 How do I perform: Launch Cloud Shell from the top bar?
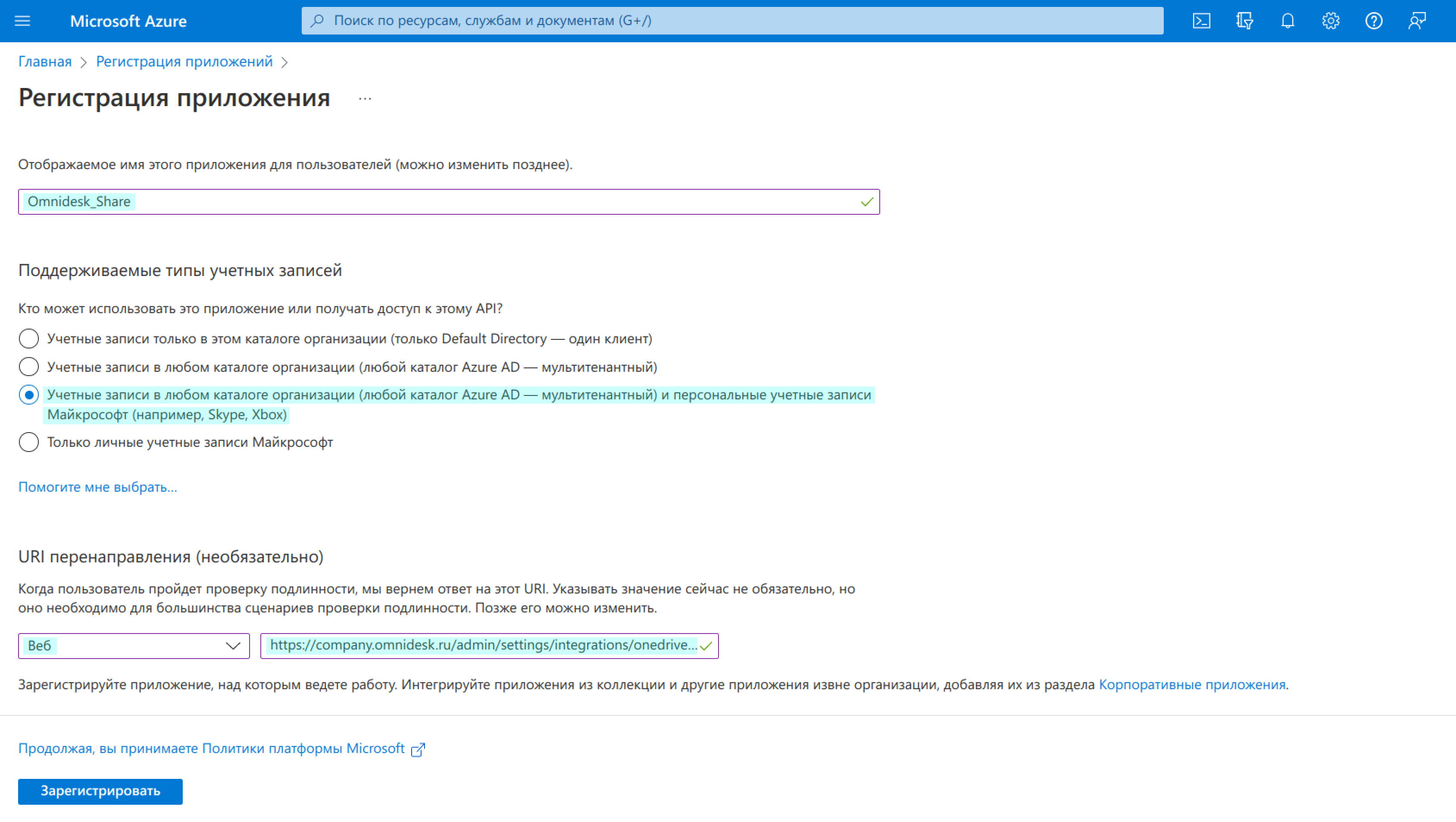click(1201, 21)
